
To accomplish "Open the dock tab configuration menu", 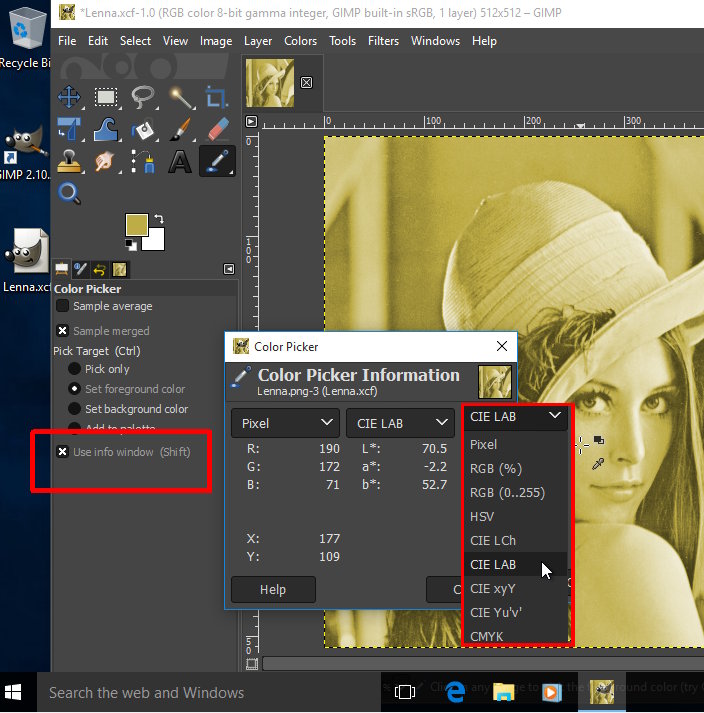I will tap(229, 269).
